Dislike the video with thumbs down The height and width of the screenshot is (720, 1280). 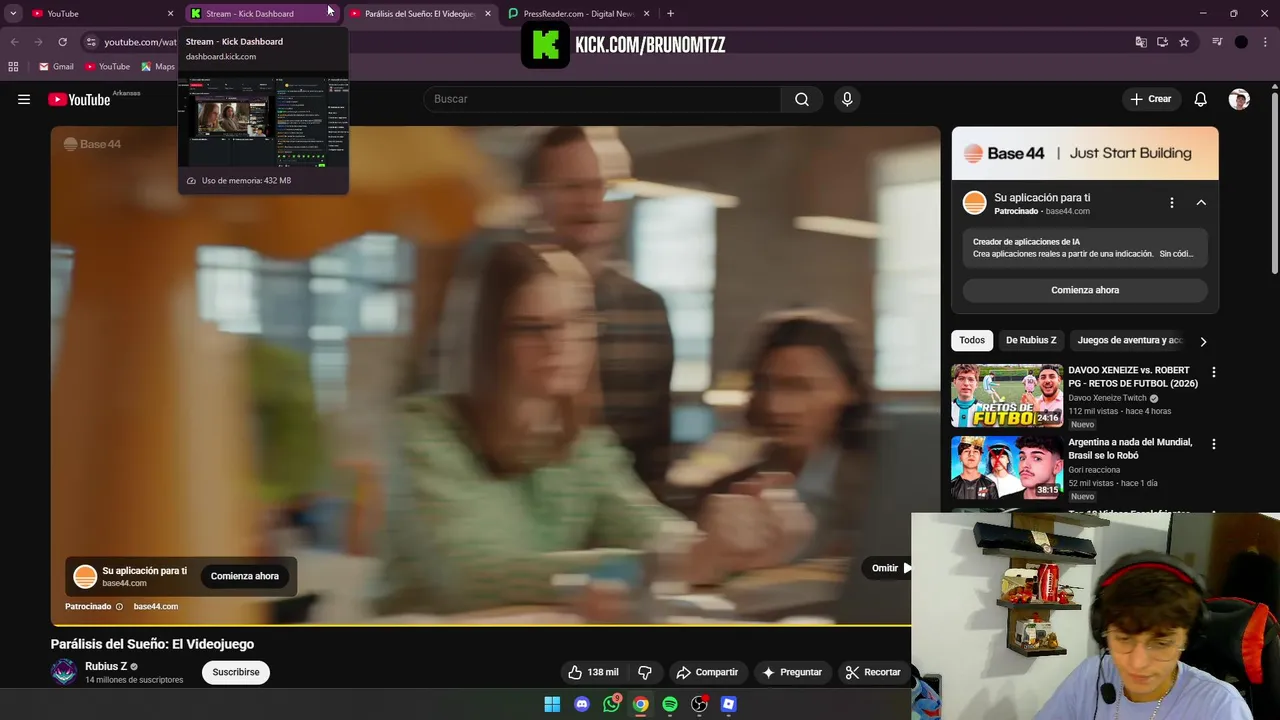(x=645, y=672)
